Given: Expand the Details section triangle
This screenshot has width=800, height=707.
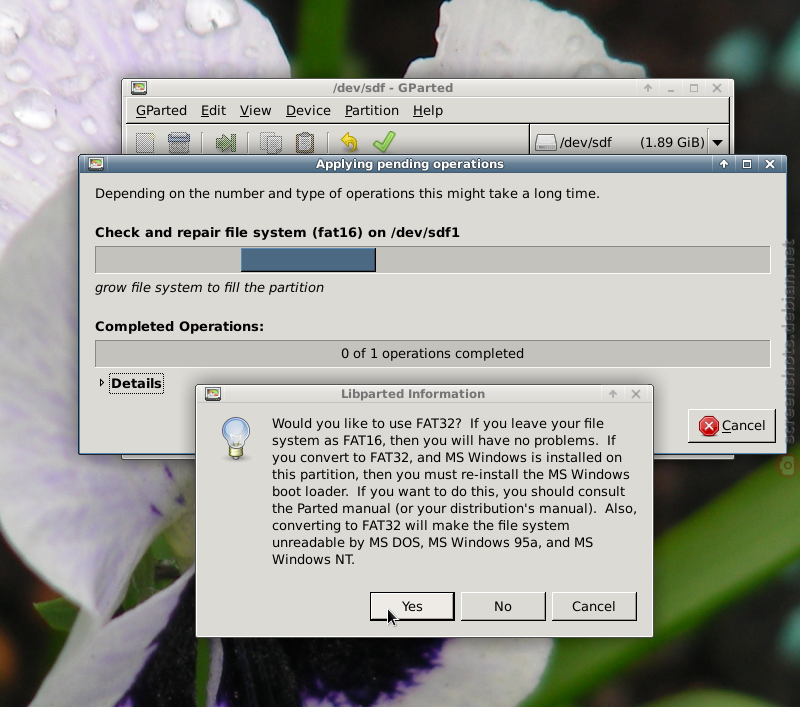Looking at the screenshot, I should point(102,383).
